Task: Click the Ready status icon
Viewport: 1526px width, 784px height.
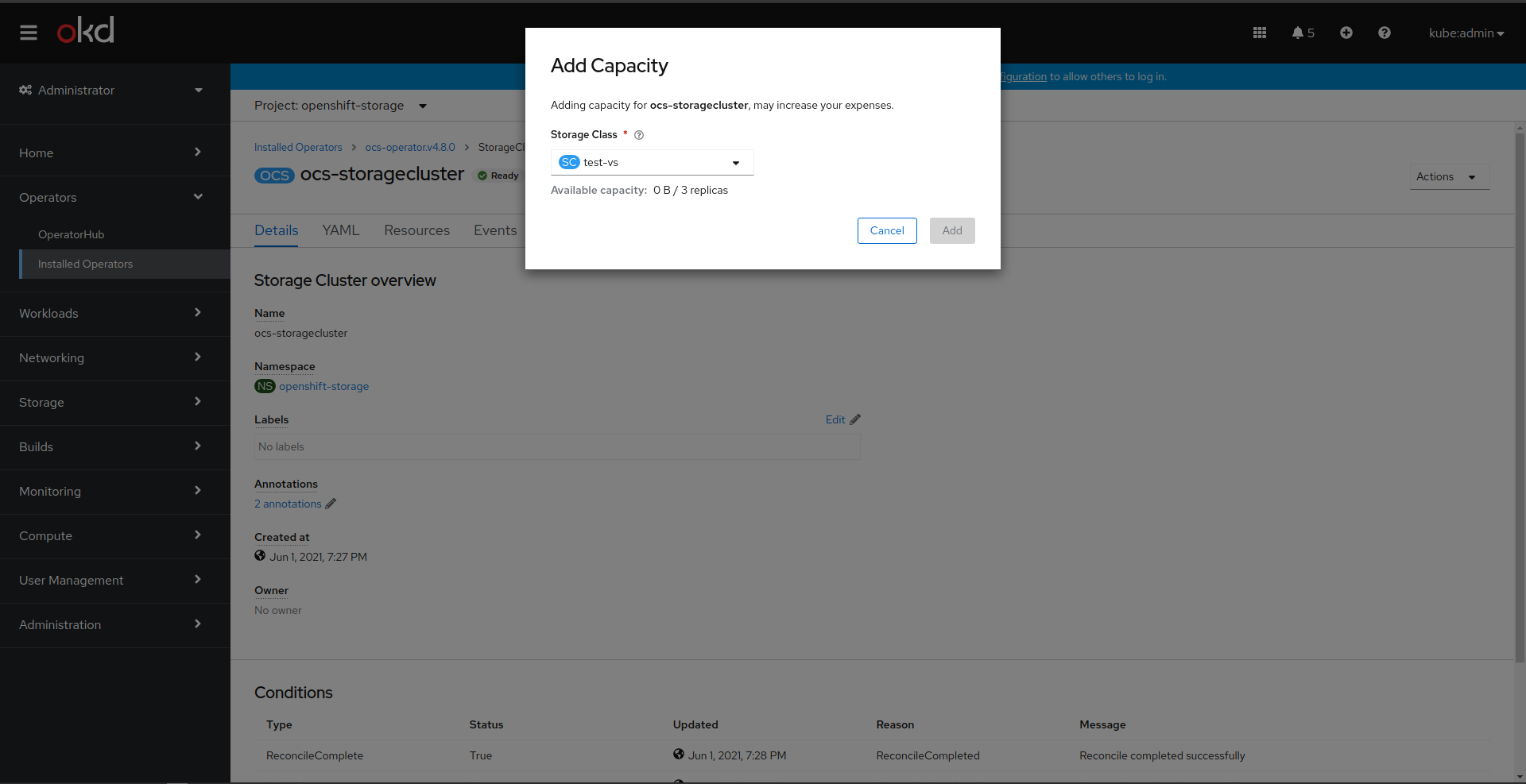Action: 482,176
